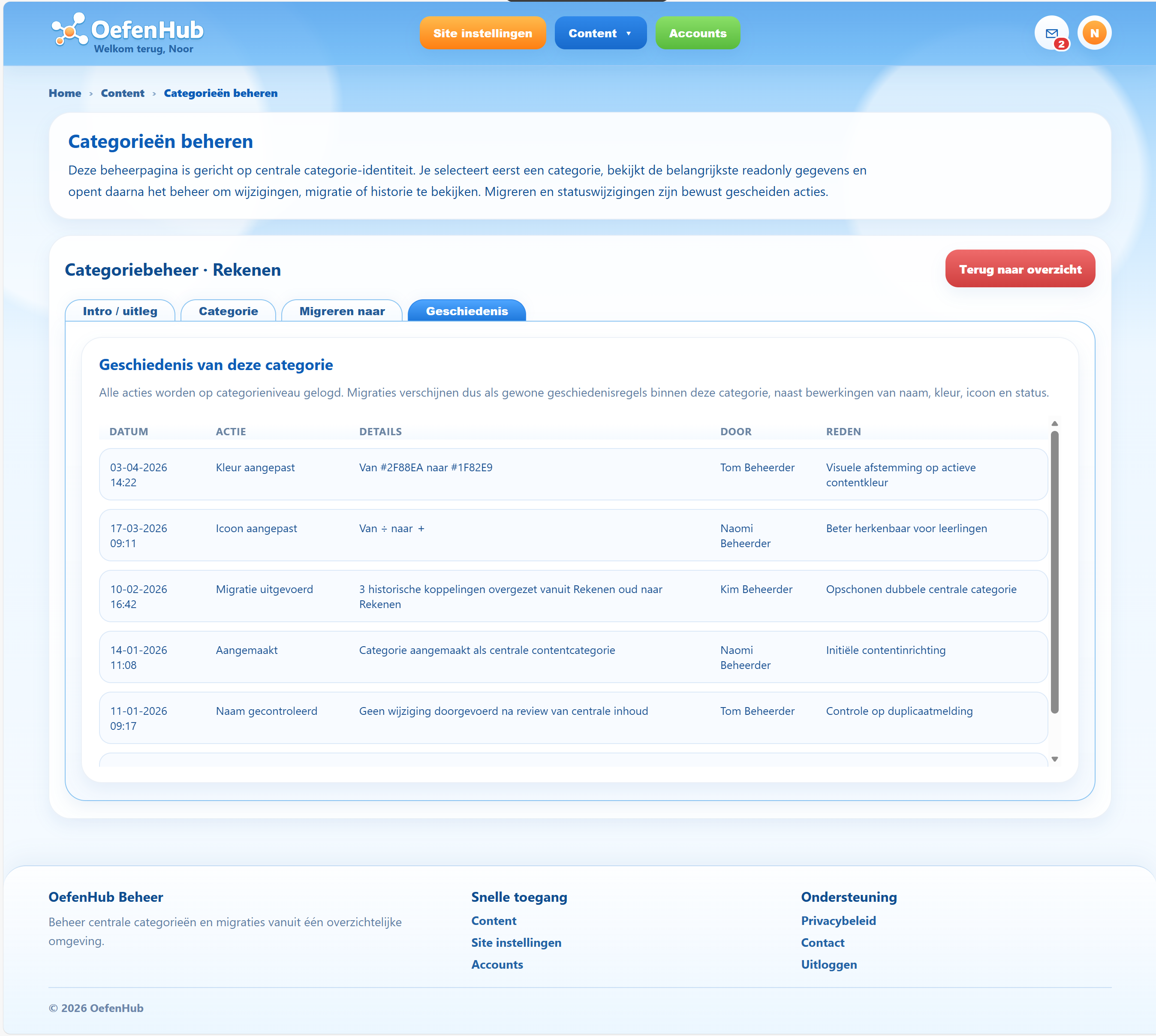Open Privacybeleid footer link

tap(838, 921)
